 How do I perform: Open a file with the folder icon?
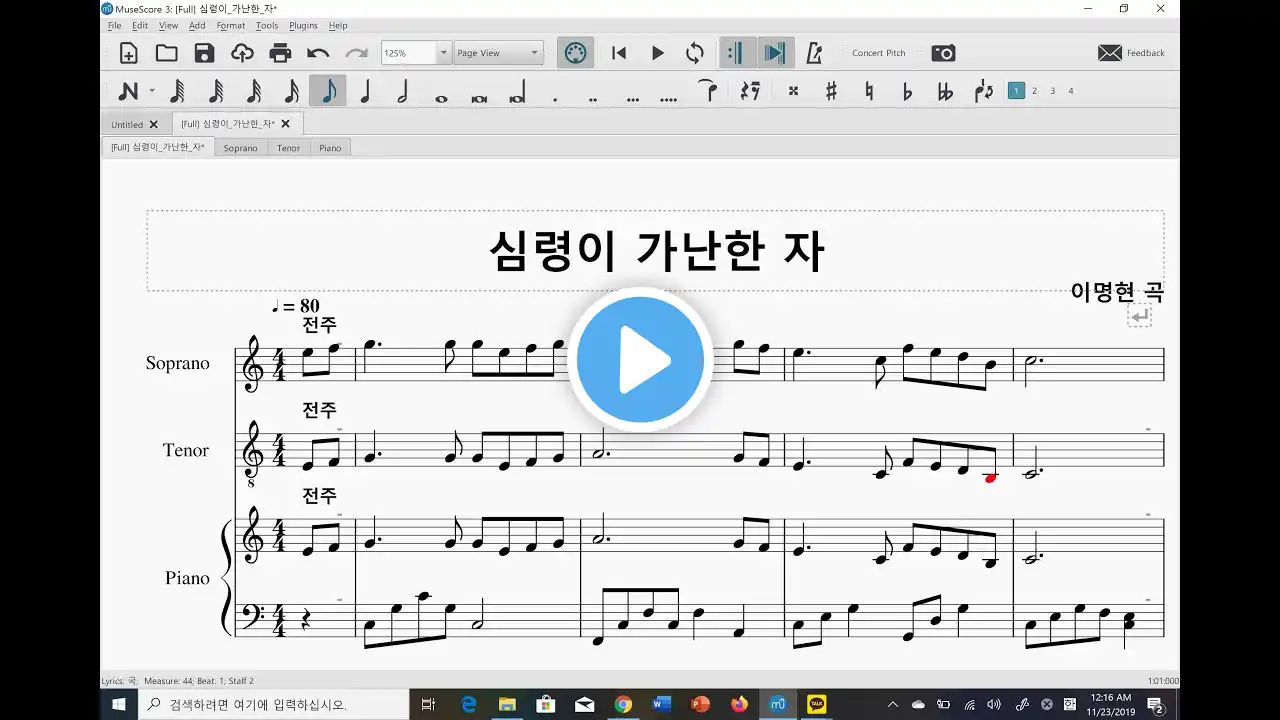pyautogui.click(x=166, y=53)
